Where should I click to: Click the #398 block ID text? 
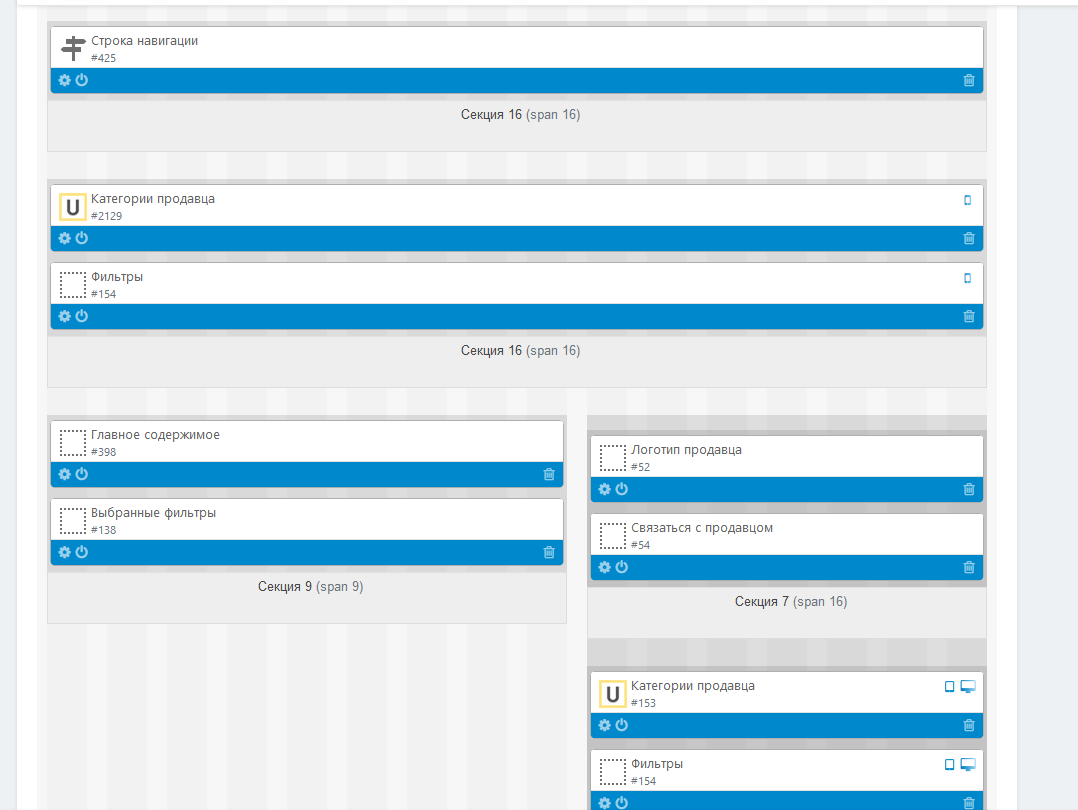(103, 452)
